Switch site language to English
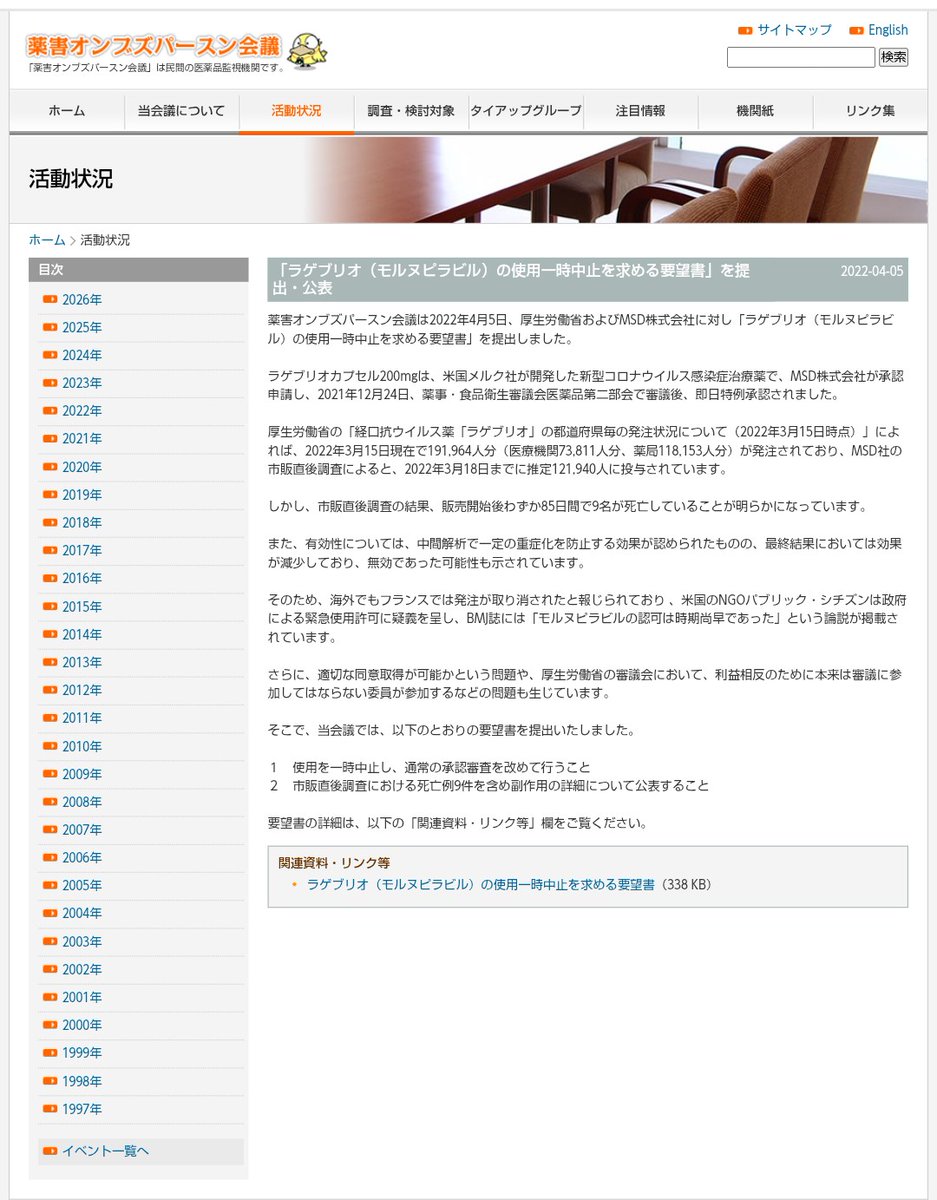937x1200 pixels. 888,30
